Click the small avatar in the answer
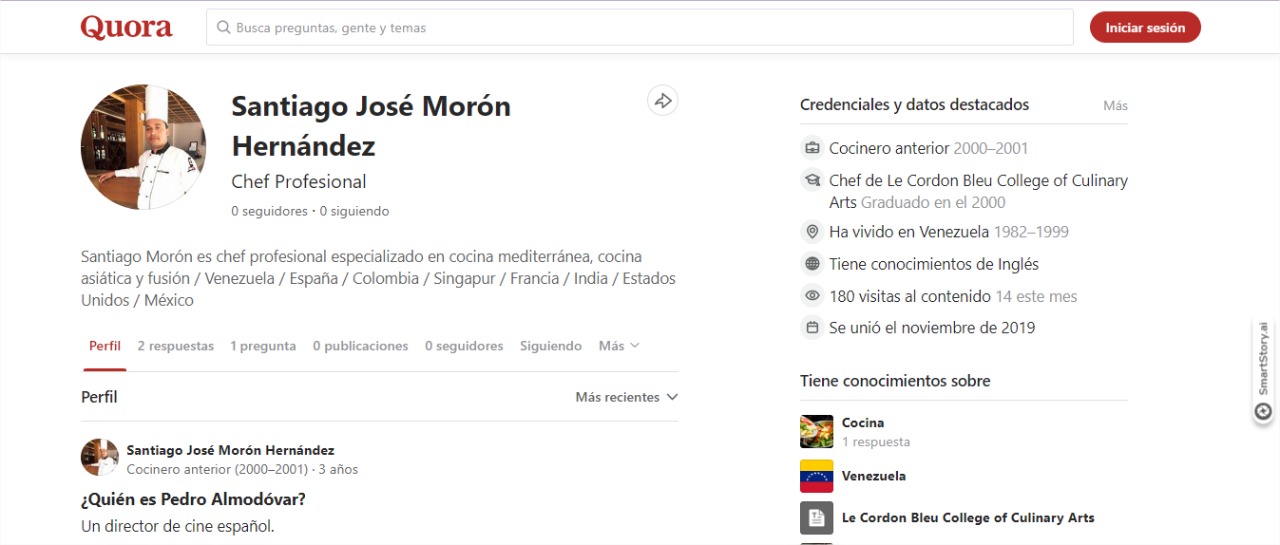The height and width of the screenshot is (545, 1280). [99, 457]
